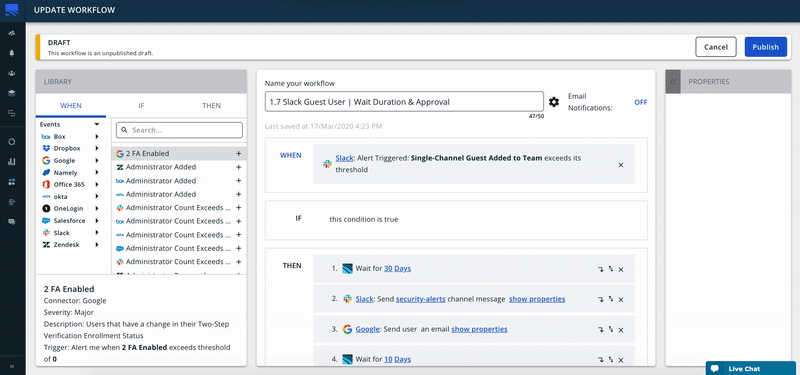Image resolution: width=800 pixels, height=375 pixels.
Task: Click the workflow name input field
Action: pos(404,102)
